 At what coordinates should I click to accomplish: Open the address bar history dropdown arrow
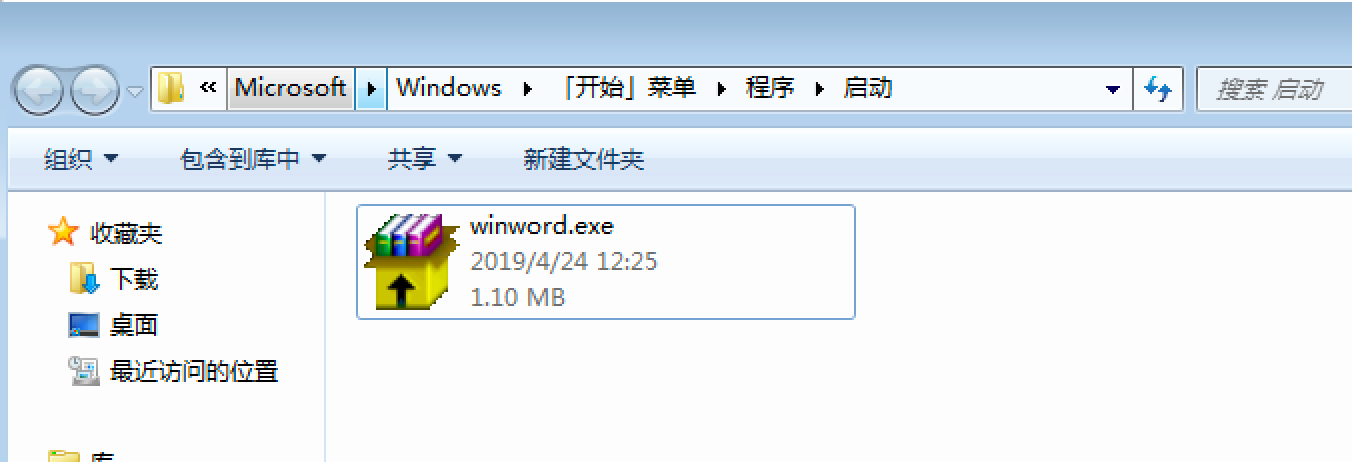pos(1113,89)
